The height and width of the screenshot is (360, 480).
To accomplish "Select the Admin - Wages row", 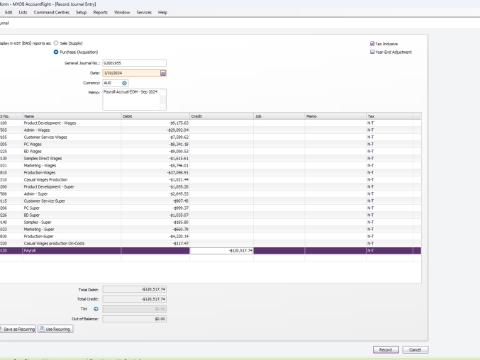I will click(x=210, y=130).
